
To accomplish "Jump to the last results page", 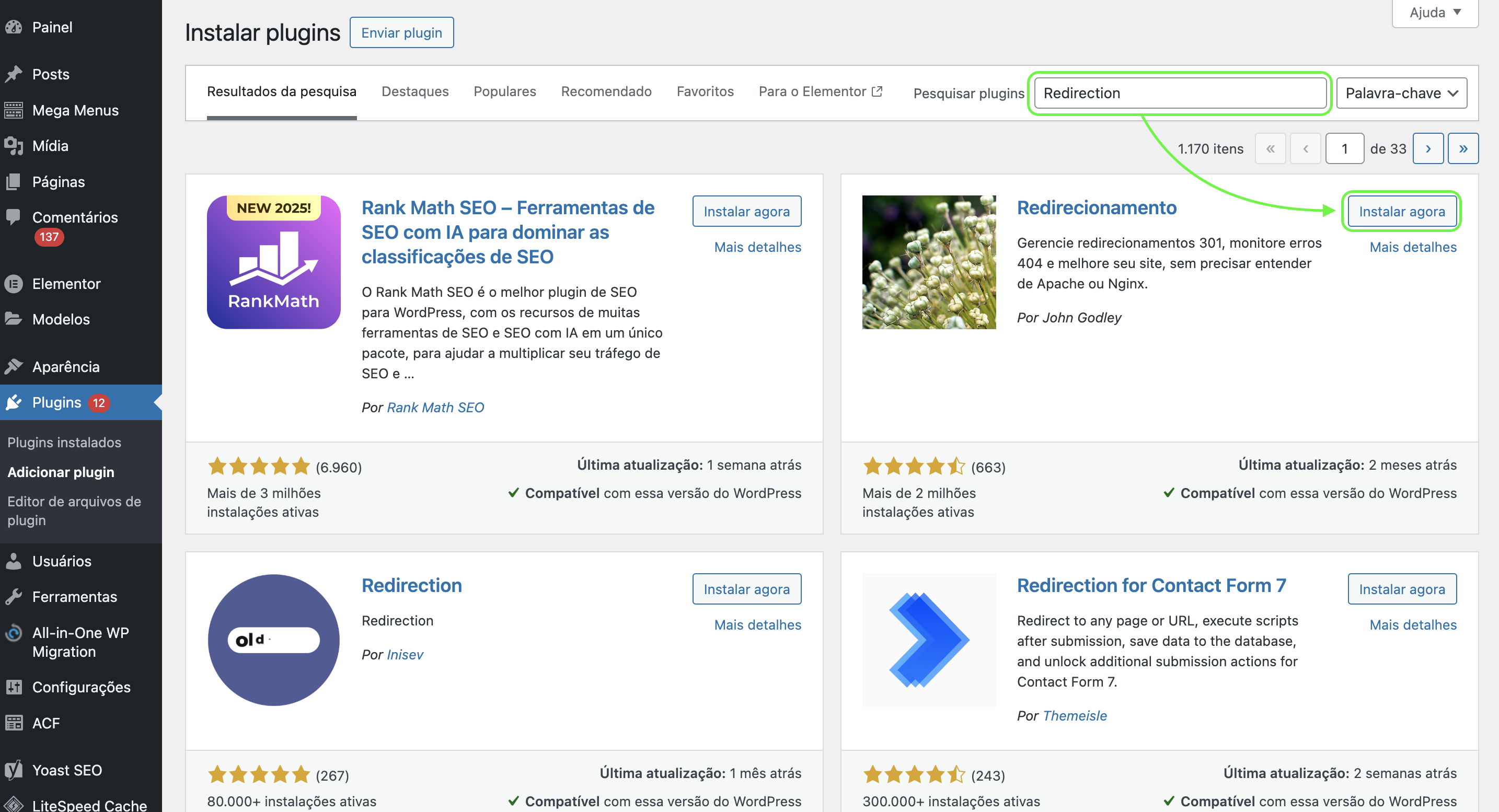I will click(1463, 148).
